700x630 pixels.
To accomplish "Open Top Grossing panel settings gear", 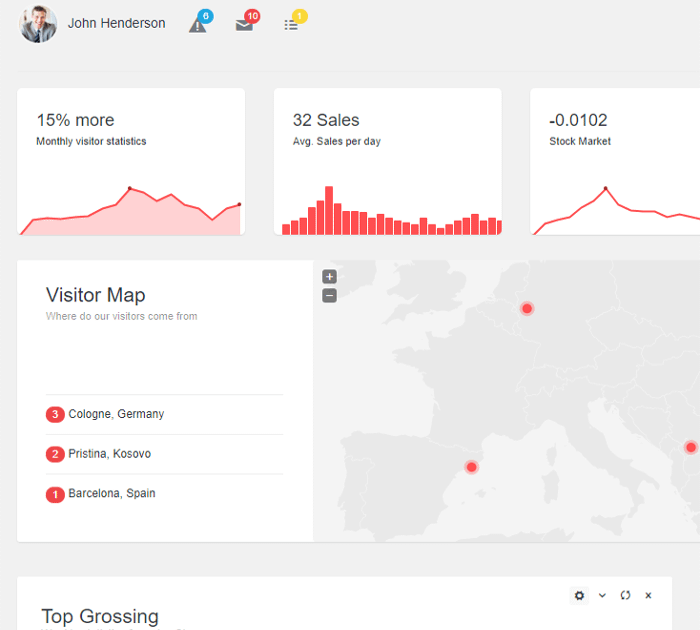I will click(579, 595).
